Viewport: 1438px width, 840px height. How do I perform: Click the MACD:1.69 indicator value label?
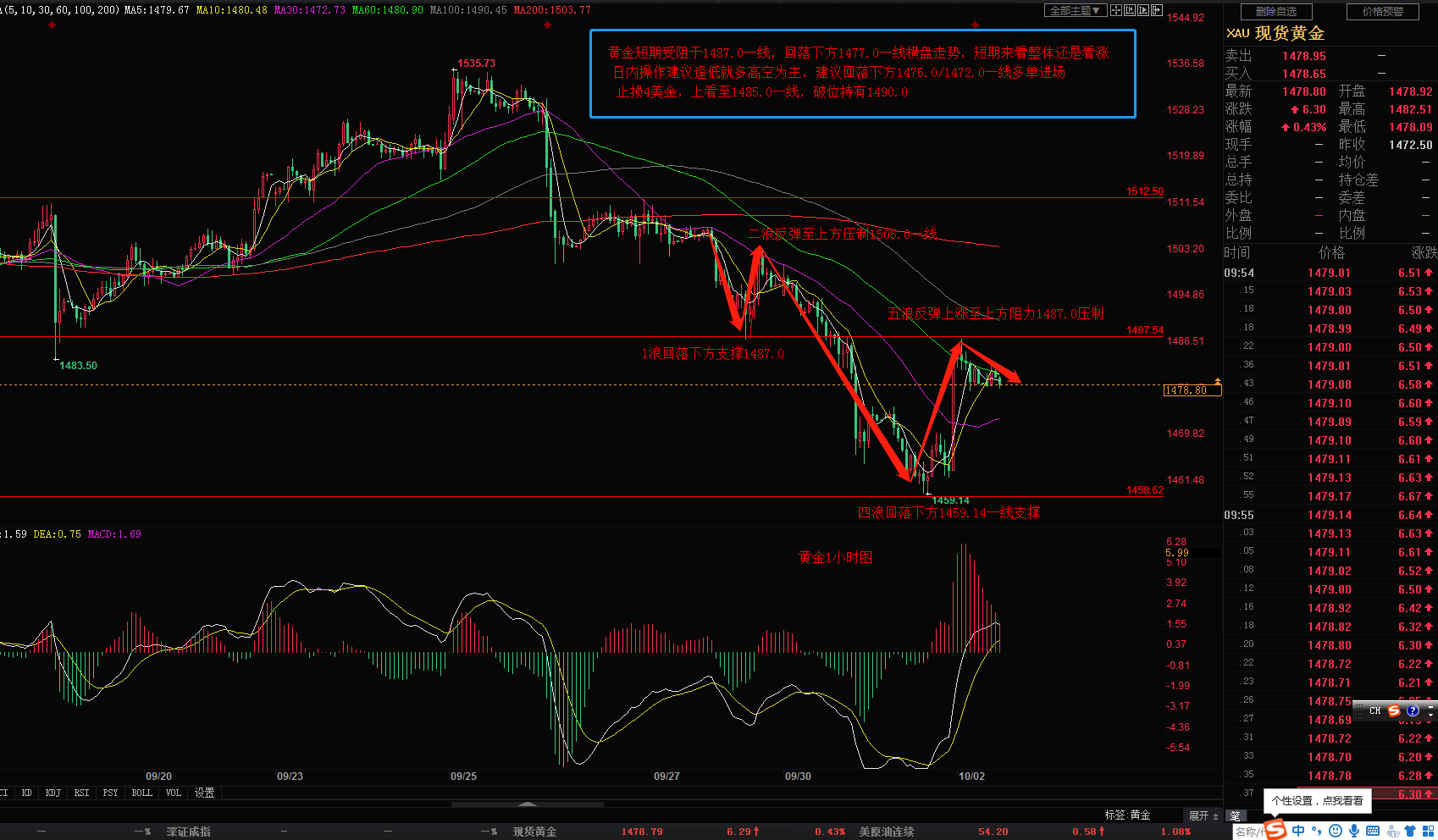tap(114, 534)
